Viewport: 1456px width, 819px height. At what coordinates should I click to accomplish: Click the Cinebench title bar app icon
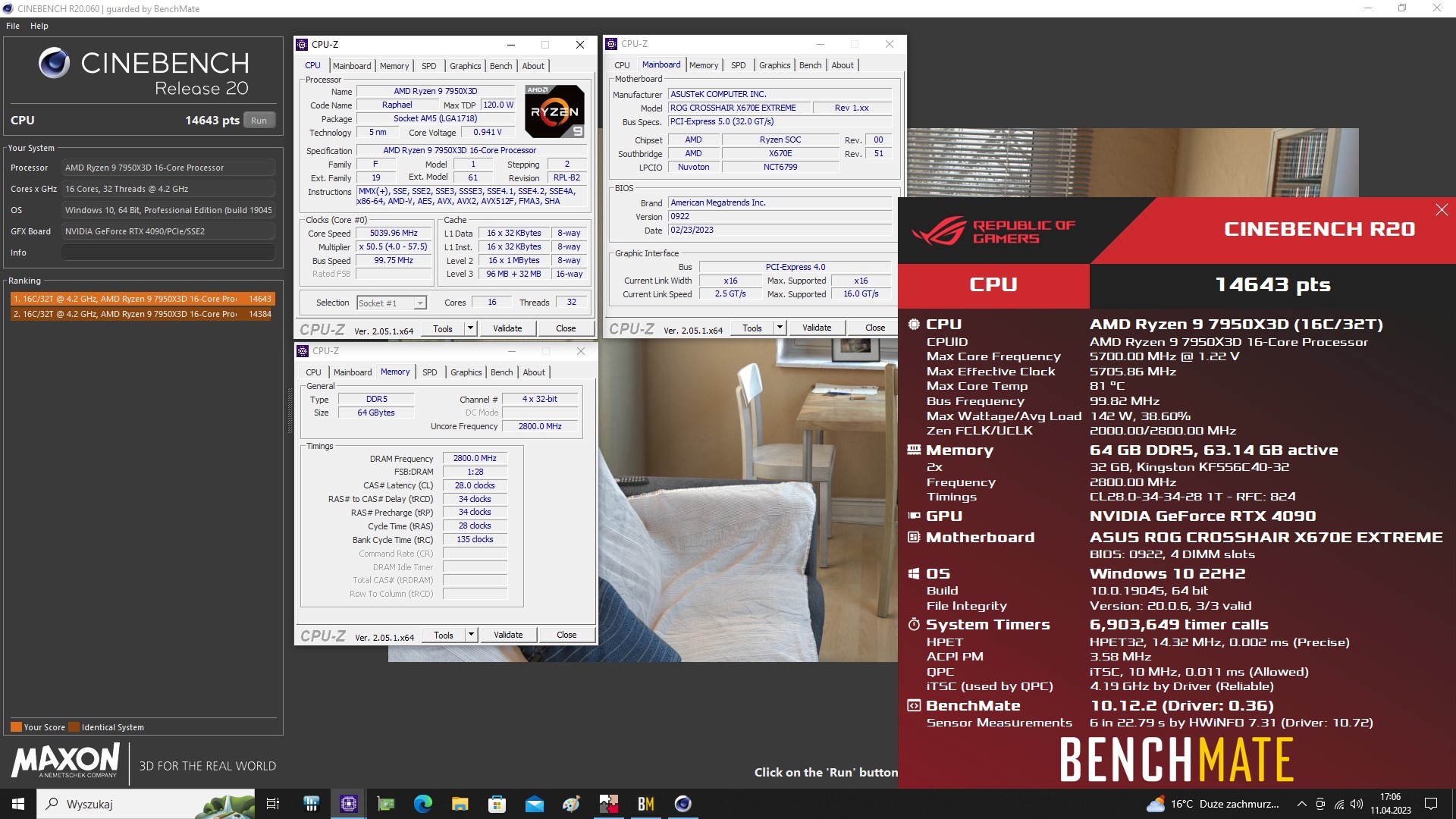click(8, 8)
